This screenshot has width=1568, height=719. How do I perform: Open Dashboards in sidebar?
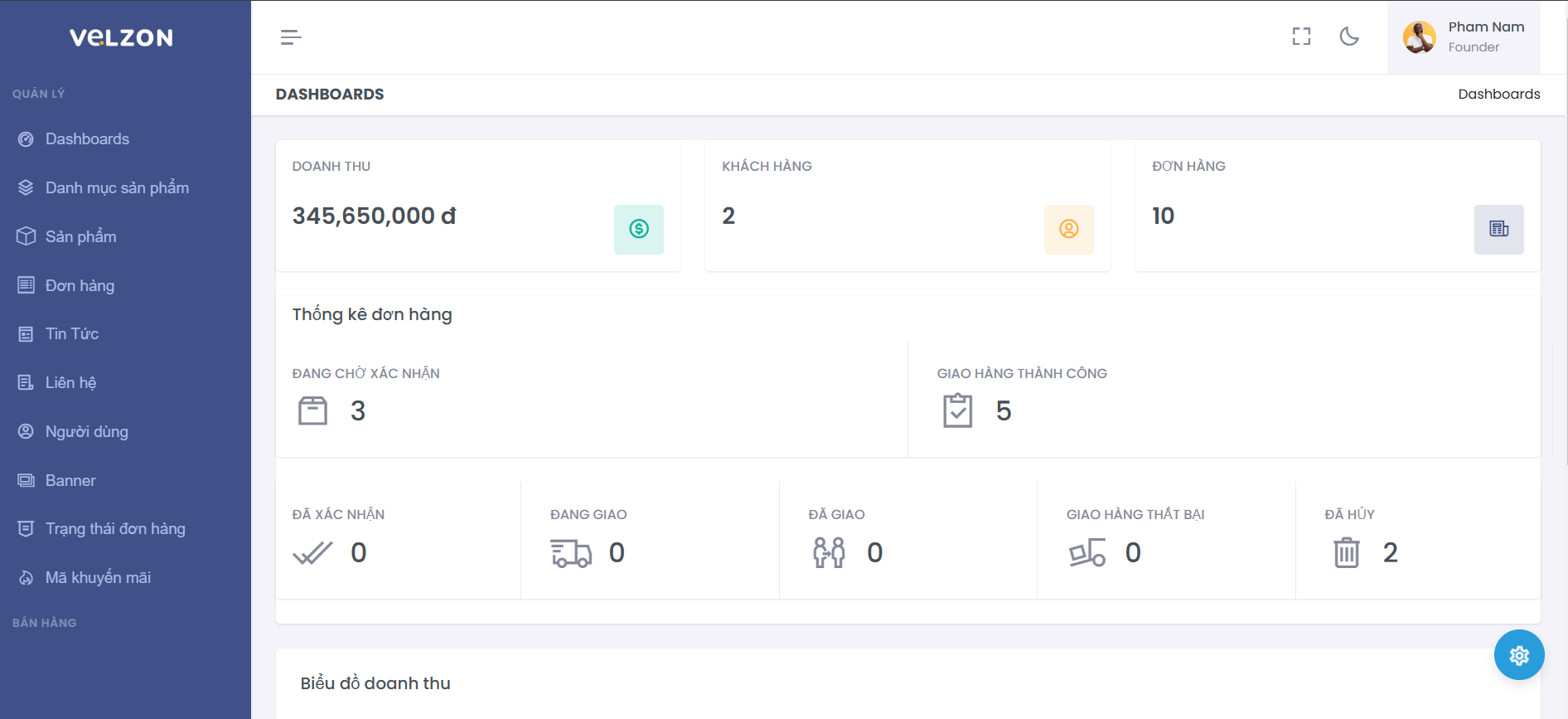87,139
